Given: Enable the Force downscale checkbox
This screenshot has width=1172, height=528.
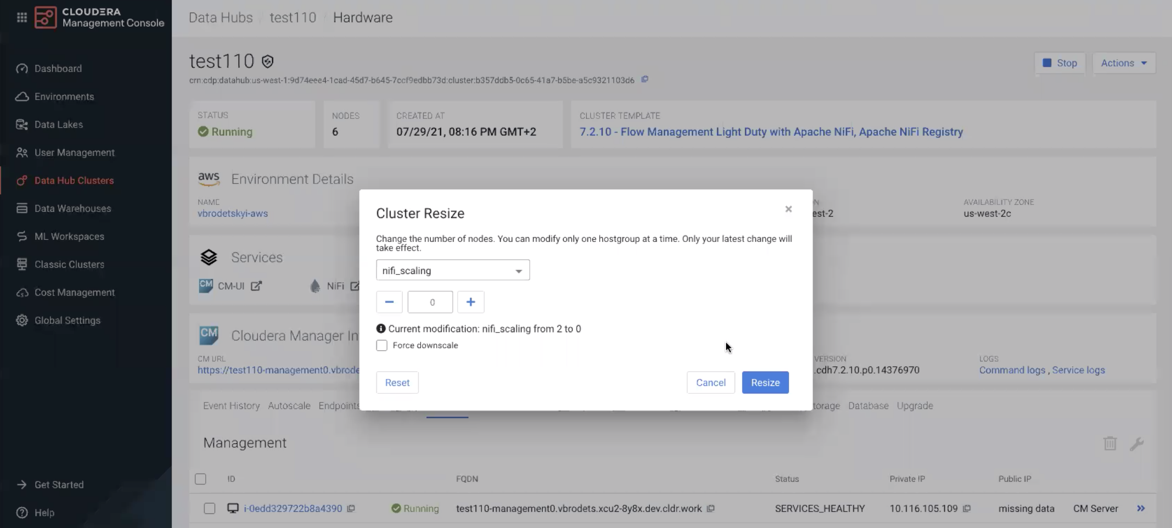Looking at the screenshot, I should pos(382,345).
